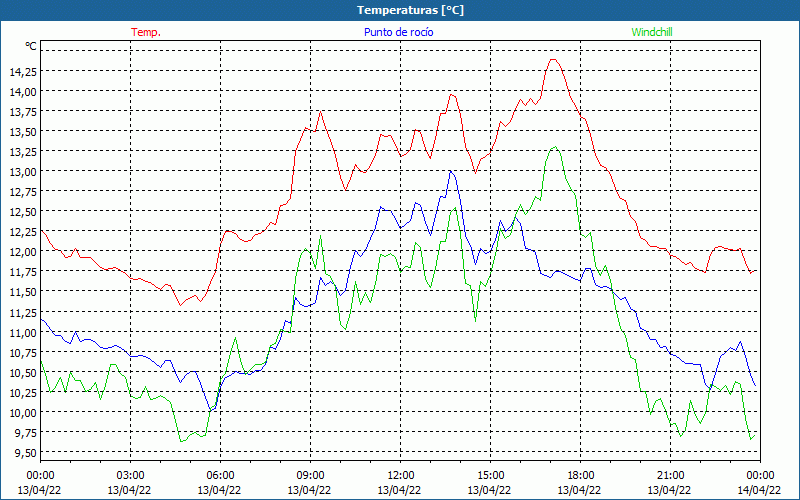Click the 13,00 y-axis value
This screenshot has height=500, width=800.
pyautogui.click(x=23, y=172)
